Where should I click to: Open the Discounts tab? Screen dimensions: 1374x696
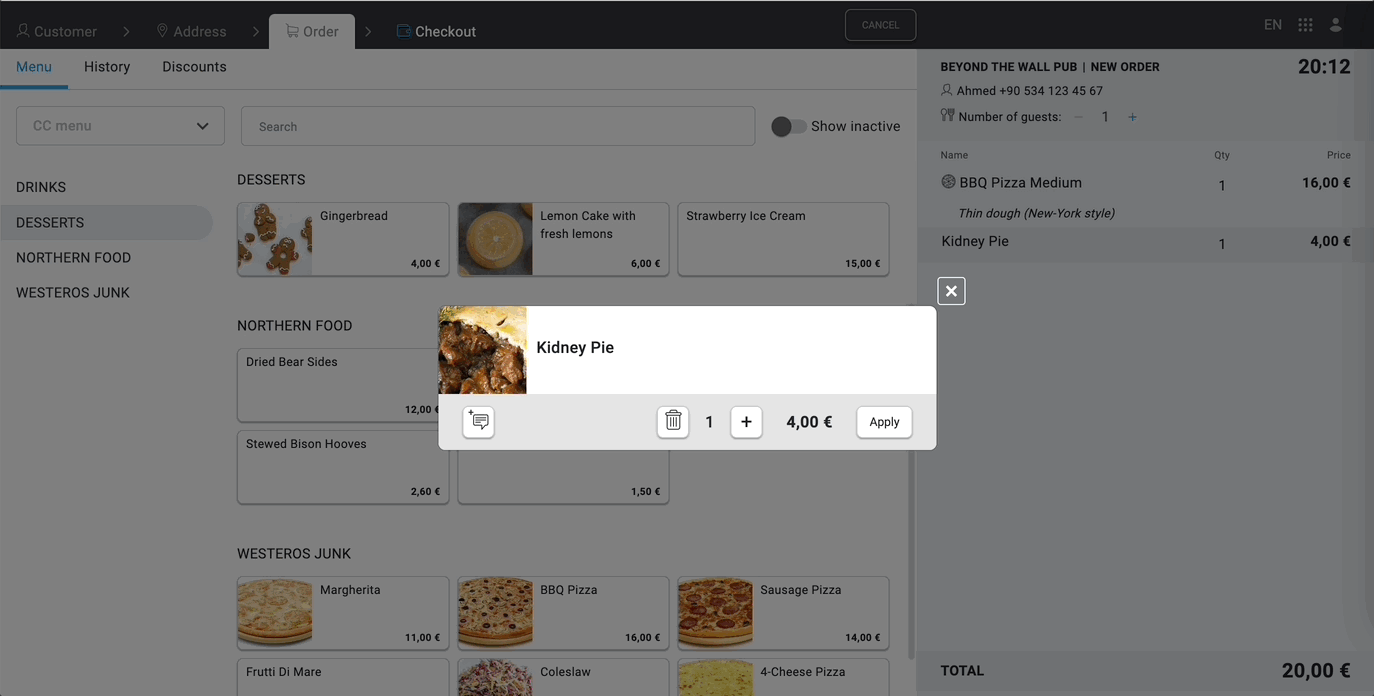point(194,67)
